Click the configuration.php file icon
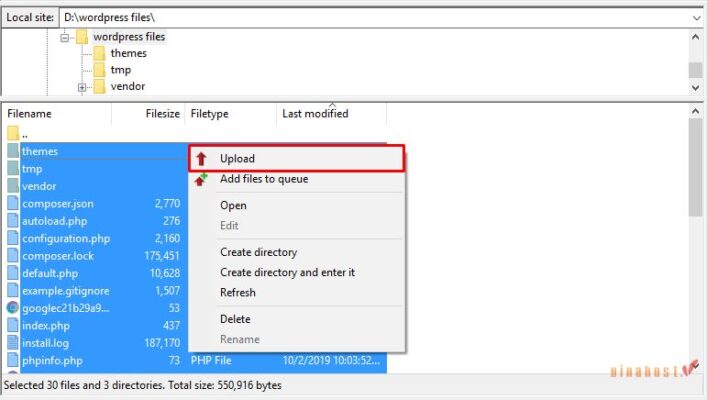 (13, 238)
